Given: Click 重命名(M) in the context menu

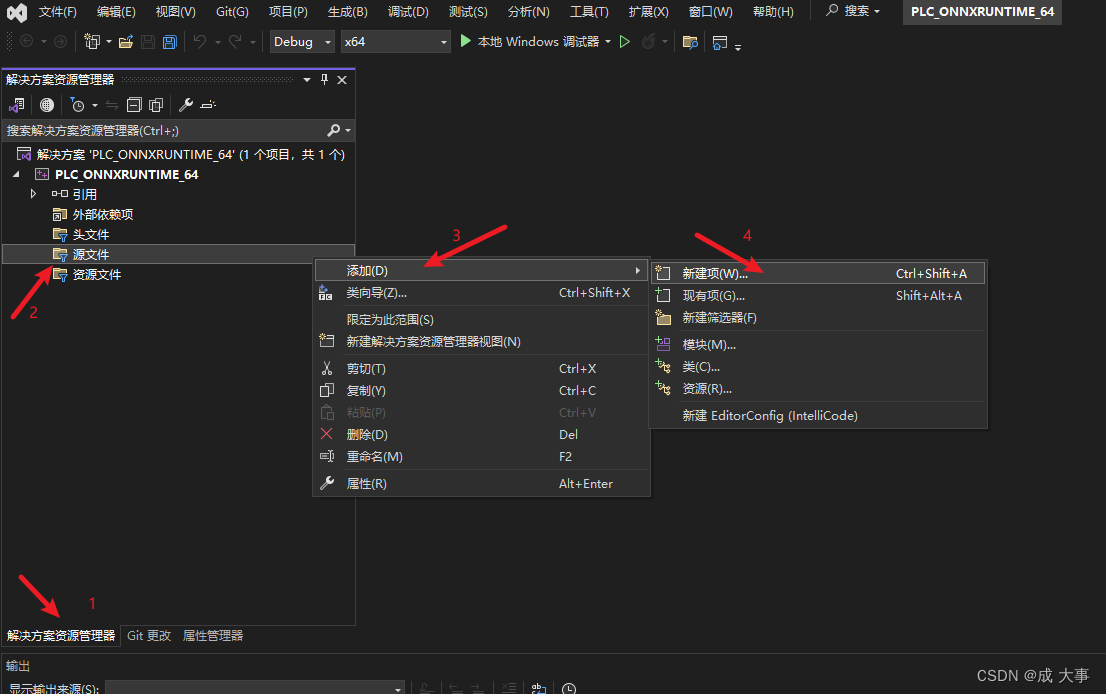Looking at the screenshot, I should pos(374,457).
